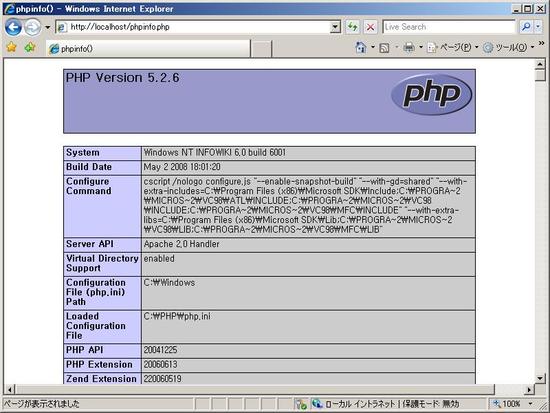Open the recent pages dropdown arrow
The image size is (550, 413).
click(x=47, y=27)
